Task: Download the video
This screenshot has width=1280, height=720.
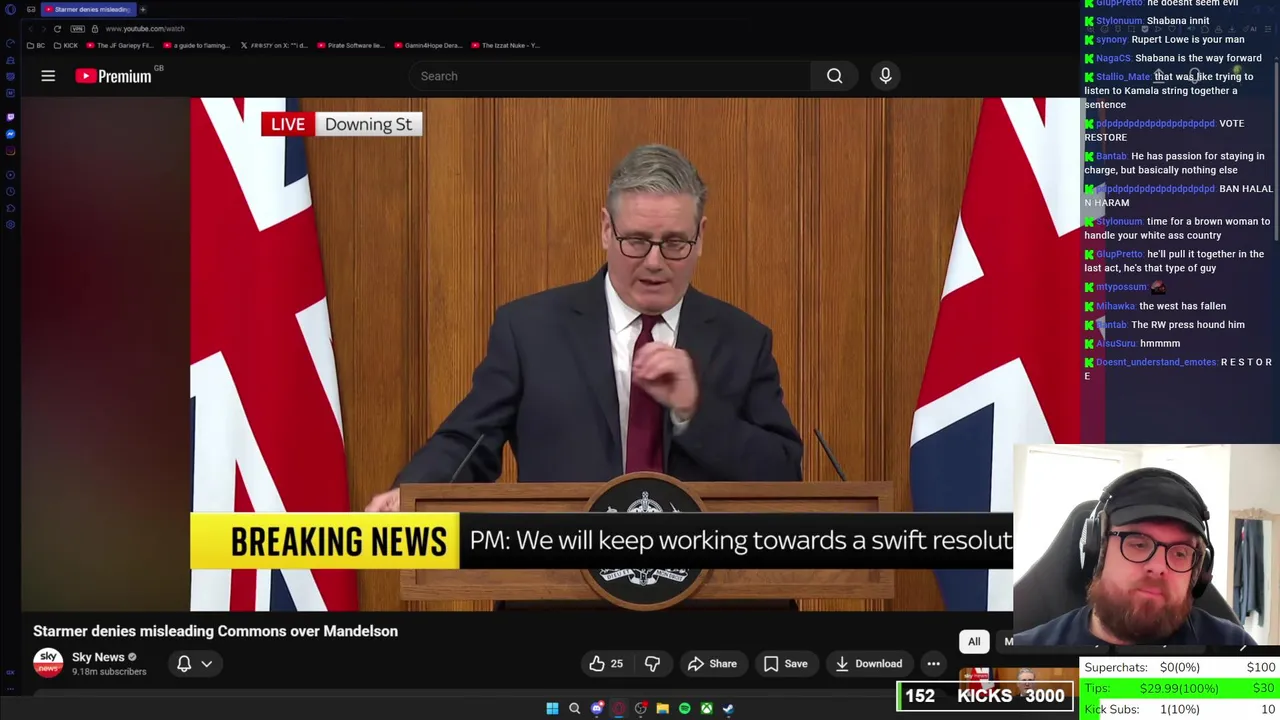Action: click(869, 664)
